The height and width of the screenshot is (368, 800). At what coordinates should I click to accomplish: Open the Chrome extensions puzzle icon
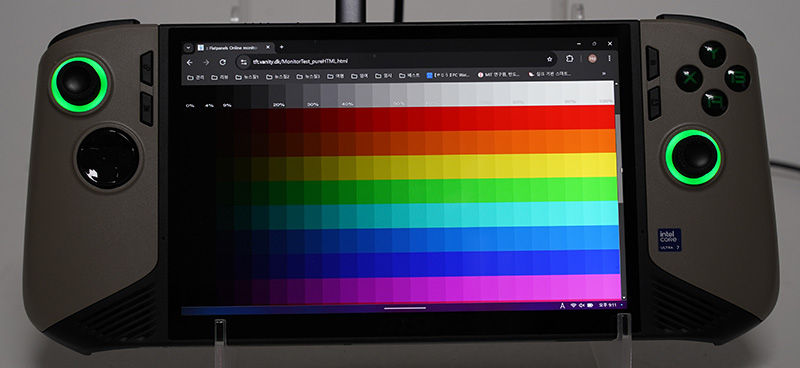(570, 59)
